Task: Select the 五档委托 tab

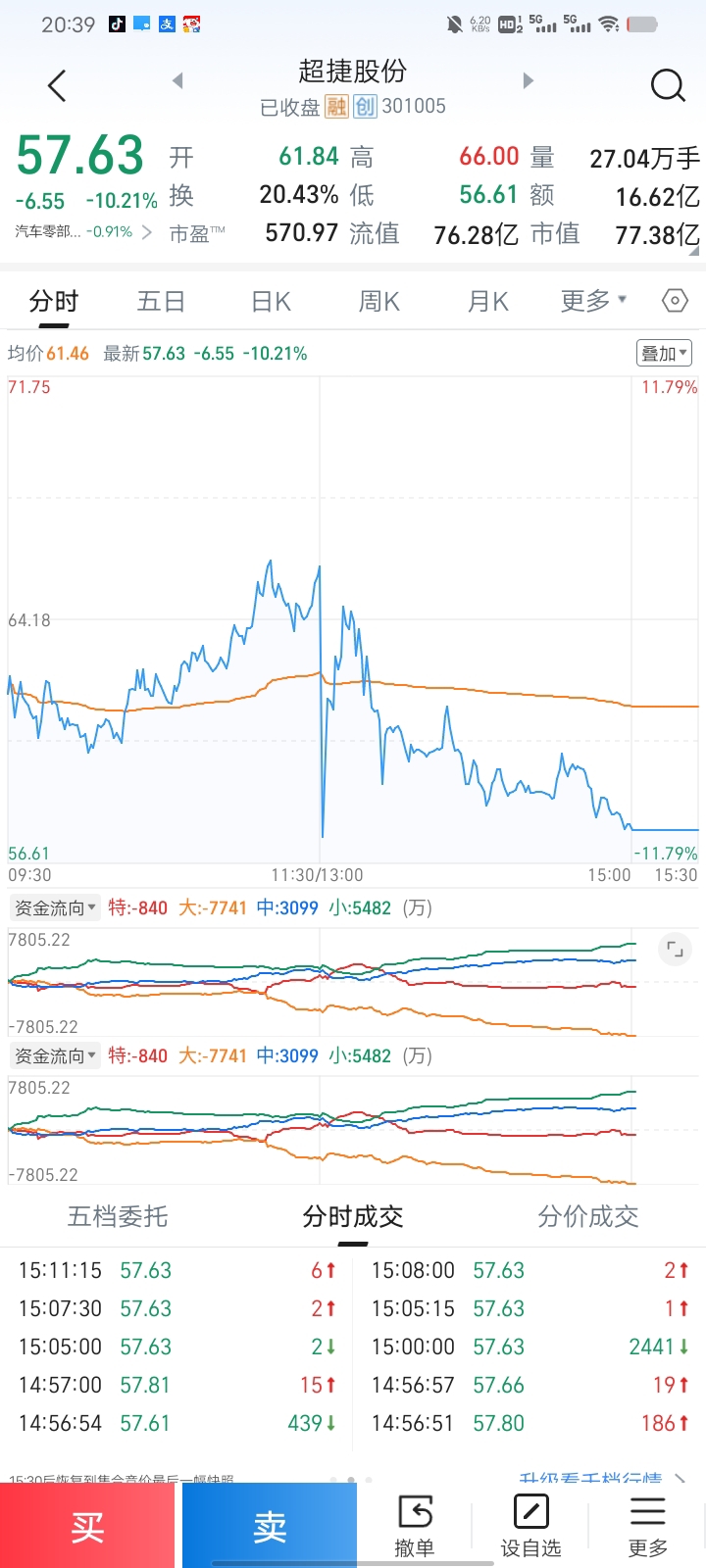Action: (118, 1217)
